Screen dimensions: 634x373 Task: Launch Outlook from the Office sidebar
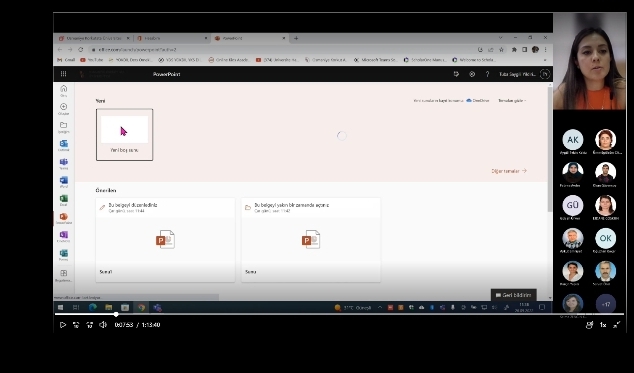pos(63,145)
